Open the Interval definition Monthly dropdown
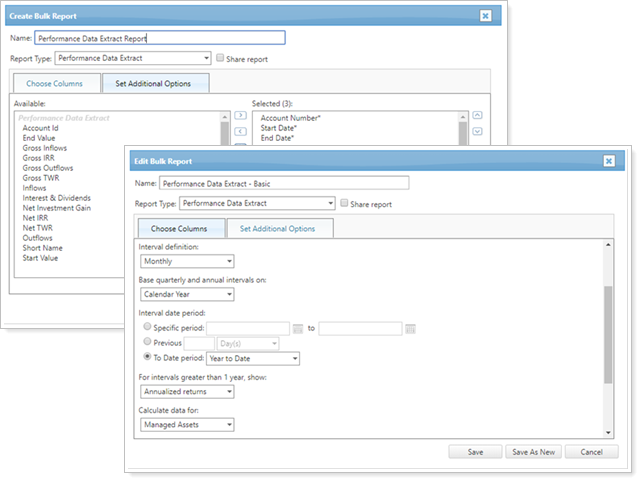 (x=187, y=262)
